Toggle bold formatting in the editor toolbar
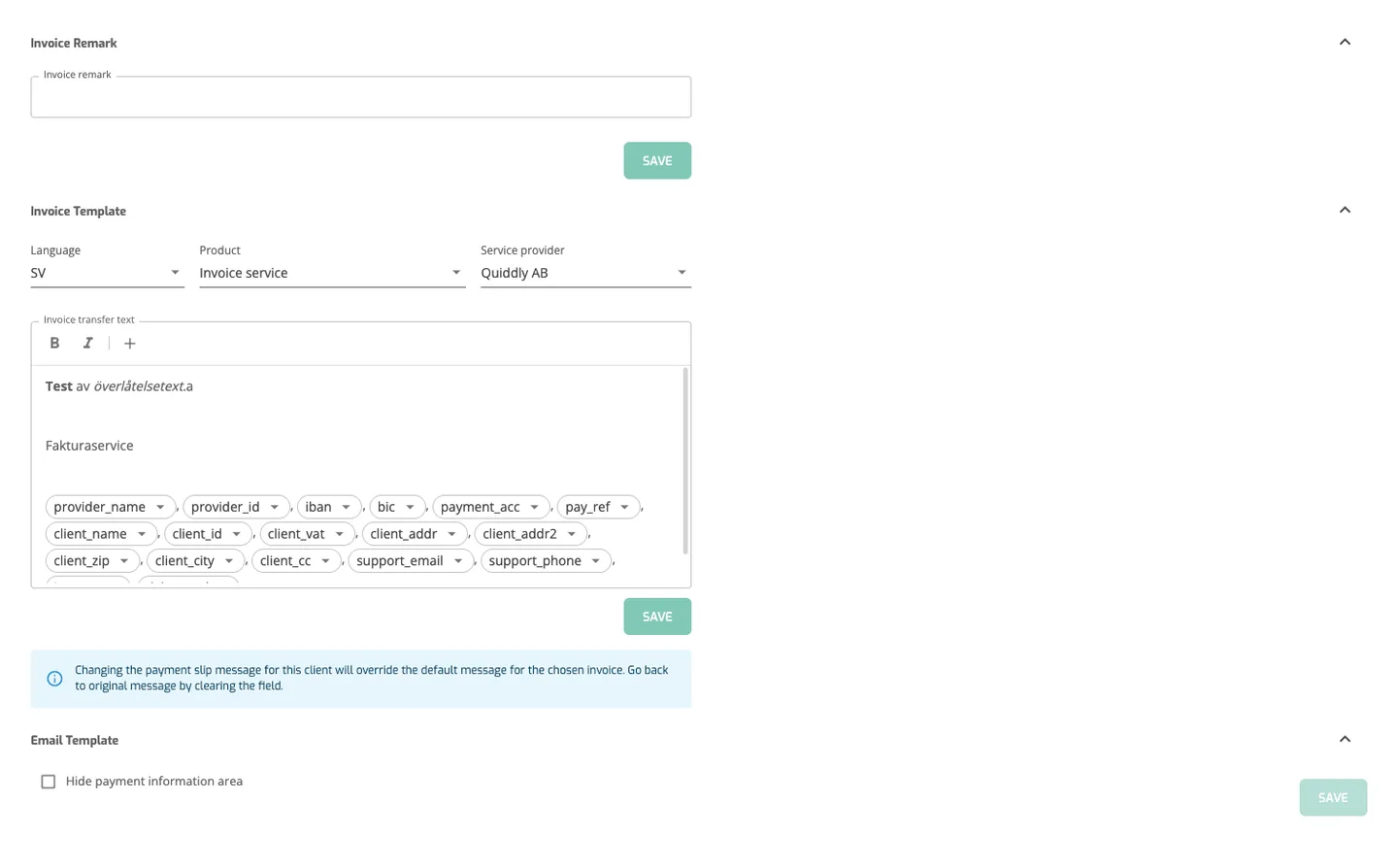The image size is (1398, 868). tap(54, 343)
